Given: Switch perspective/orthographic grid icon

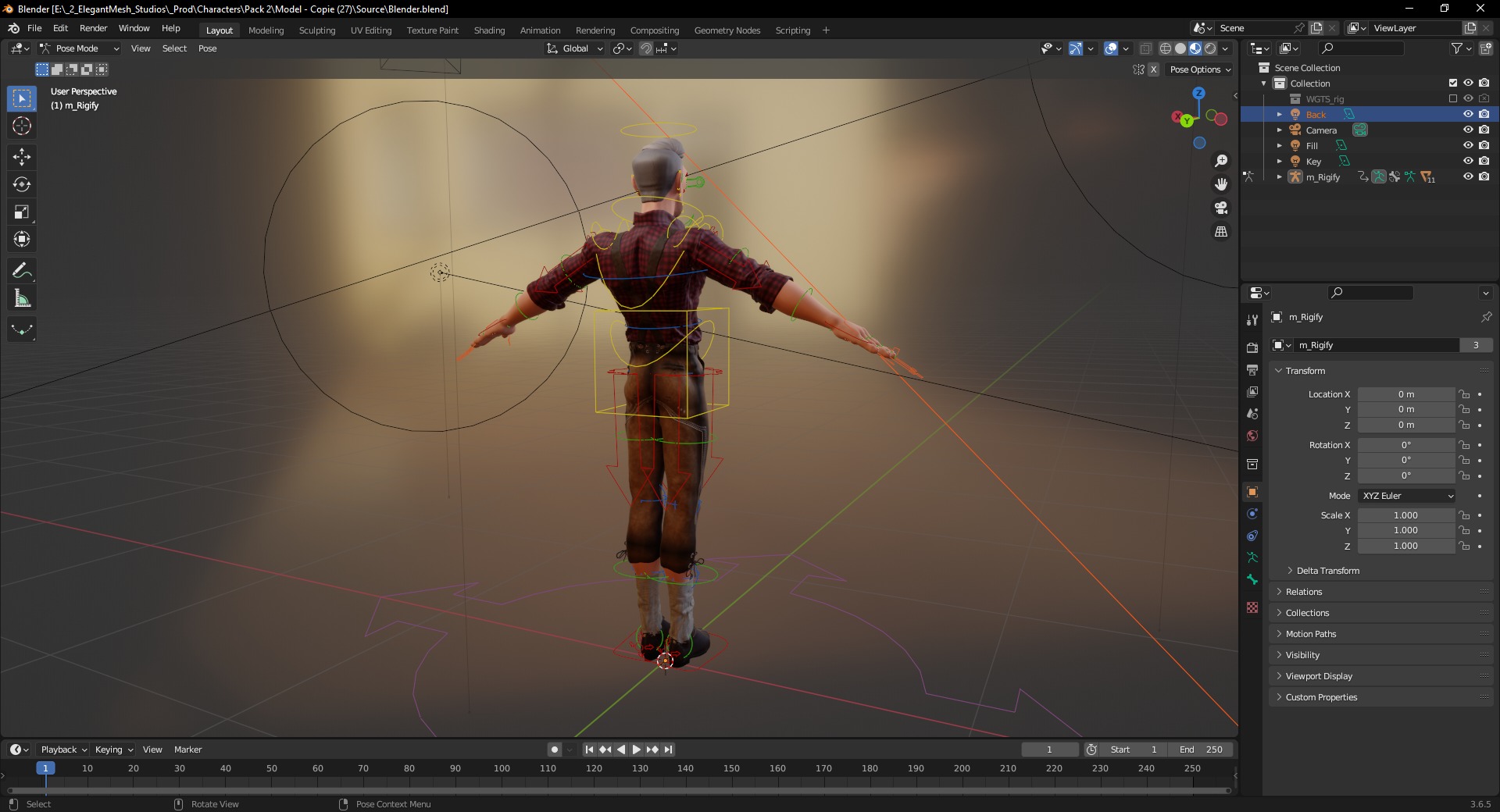Looking at the screenshot, I should [1221, 232].
